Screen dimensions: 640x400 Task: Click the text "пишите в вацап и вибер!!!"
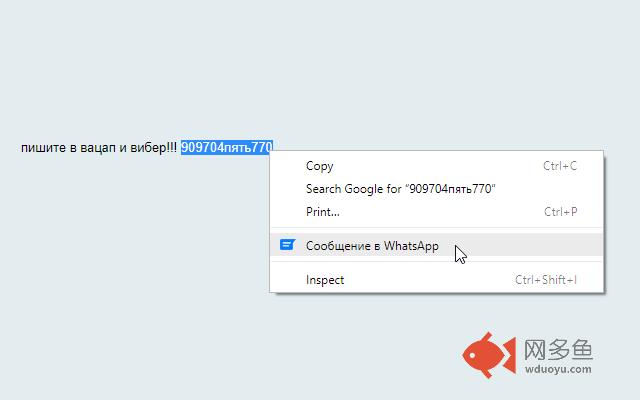[99, 147]
